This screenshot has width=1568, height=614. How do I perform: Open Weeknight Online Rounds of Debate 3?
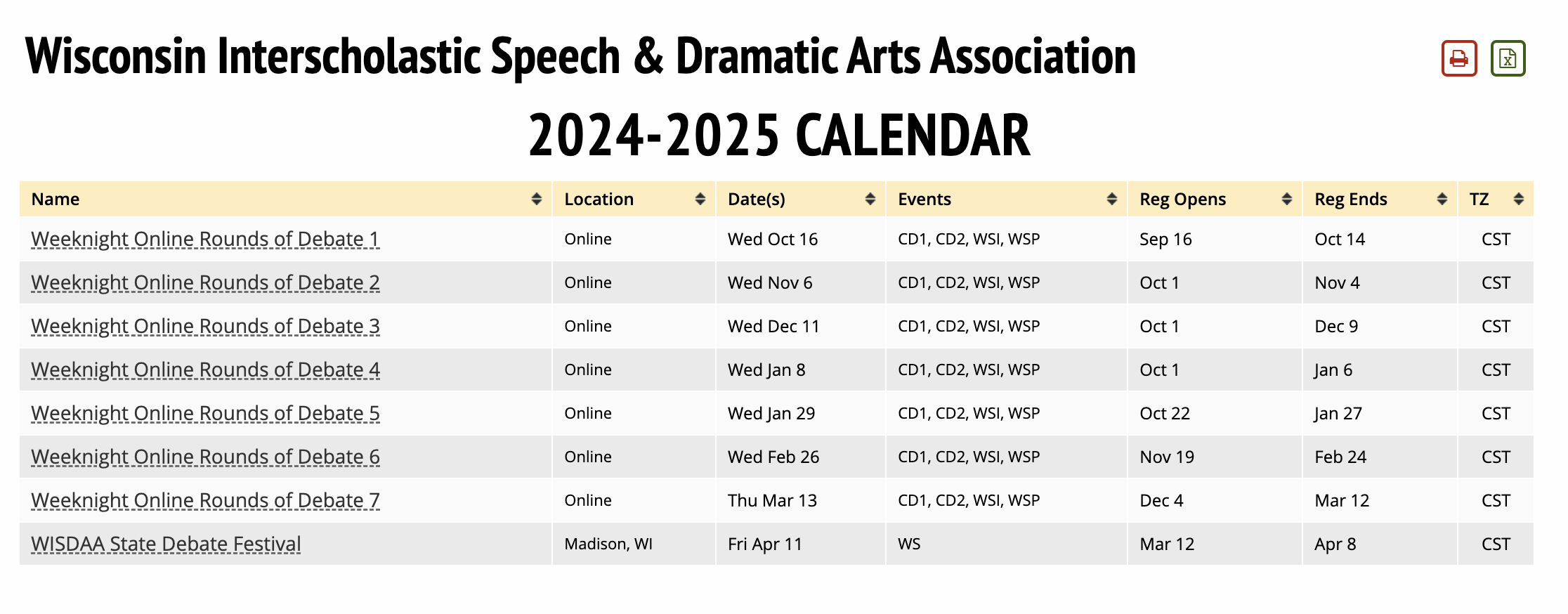[x=205, y=326]
